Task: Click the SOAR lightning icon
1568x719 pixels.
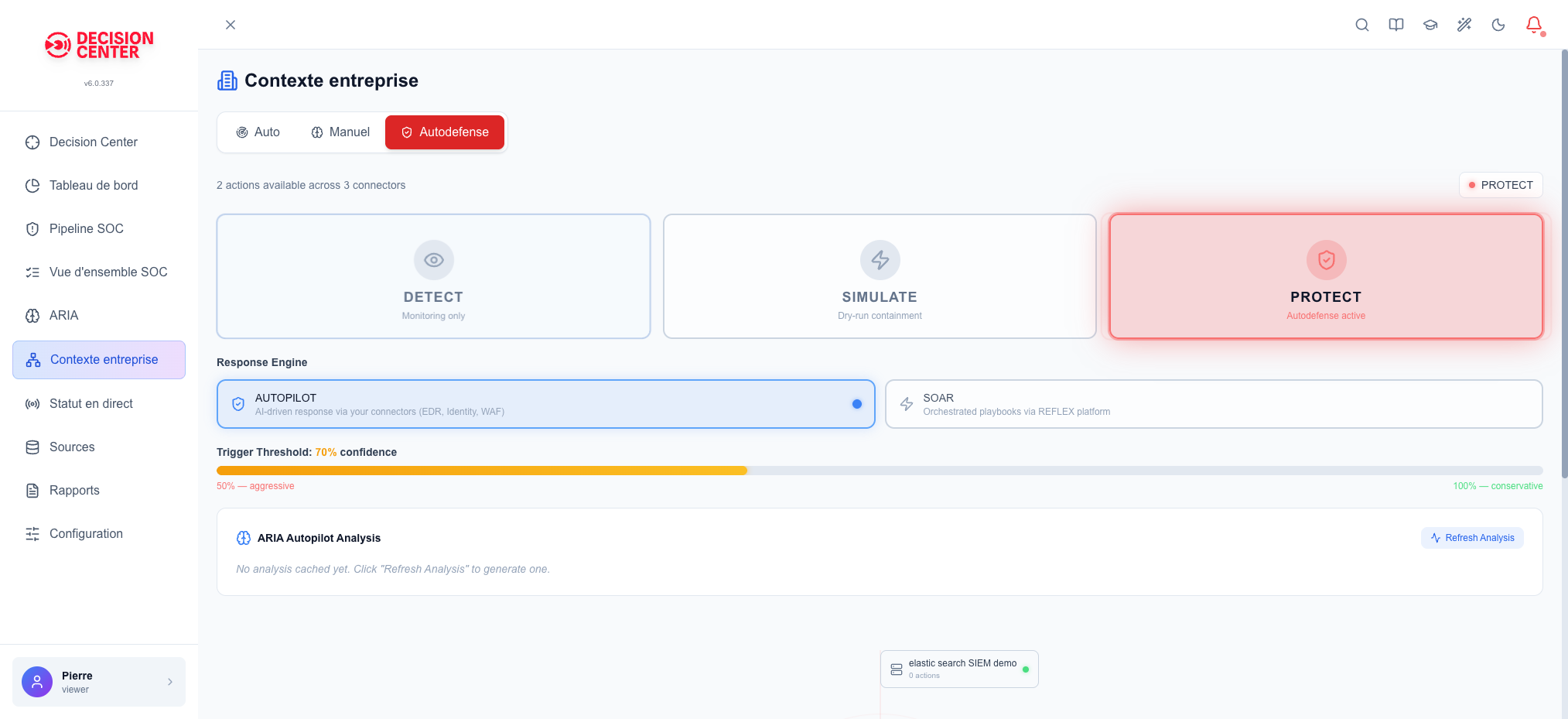Action: pos(907,404)
